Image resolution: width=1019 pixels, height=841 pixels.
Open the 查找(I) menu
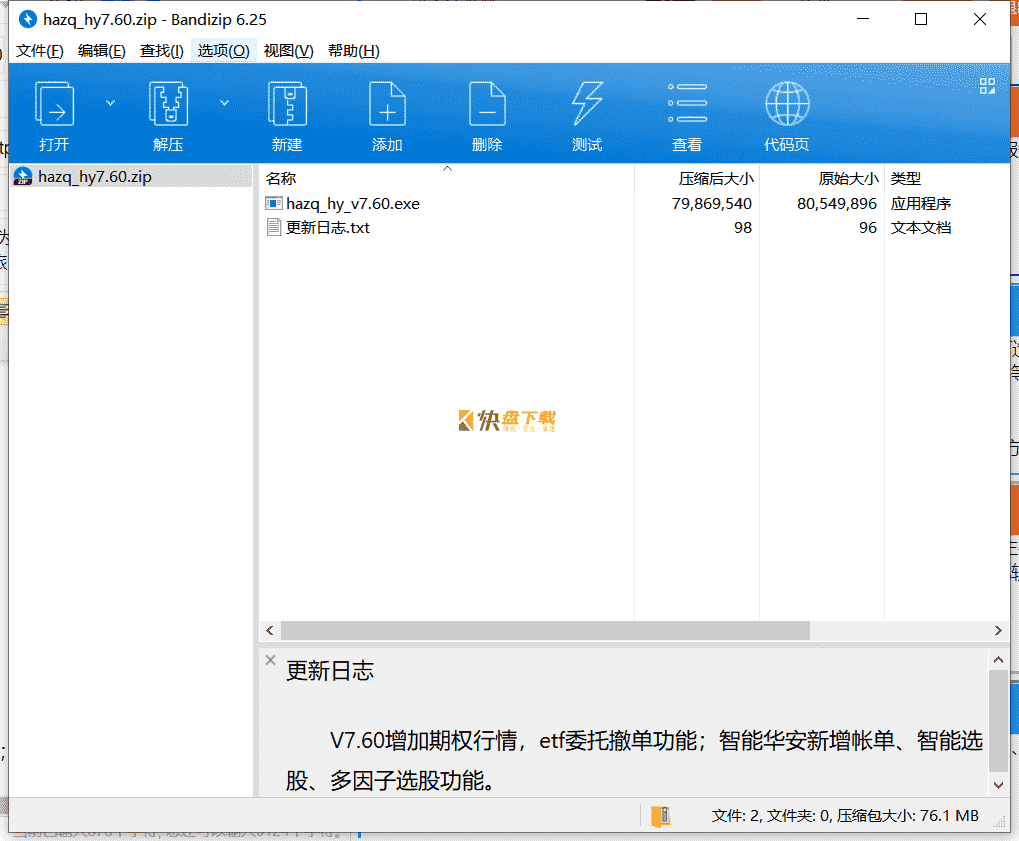pyautogui.click(x=161, y=51)
